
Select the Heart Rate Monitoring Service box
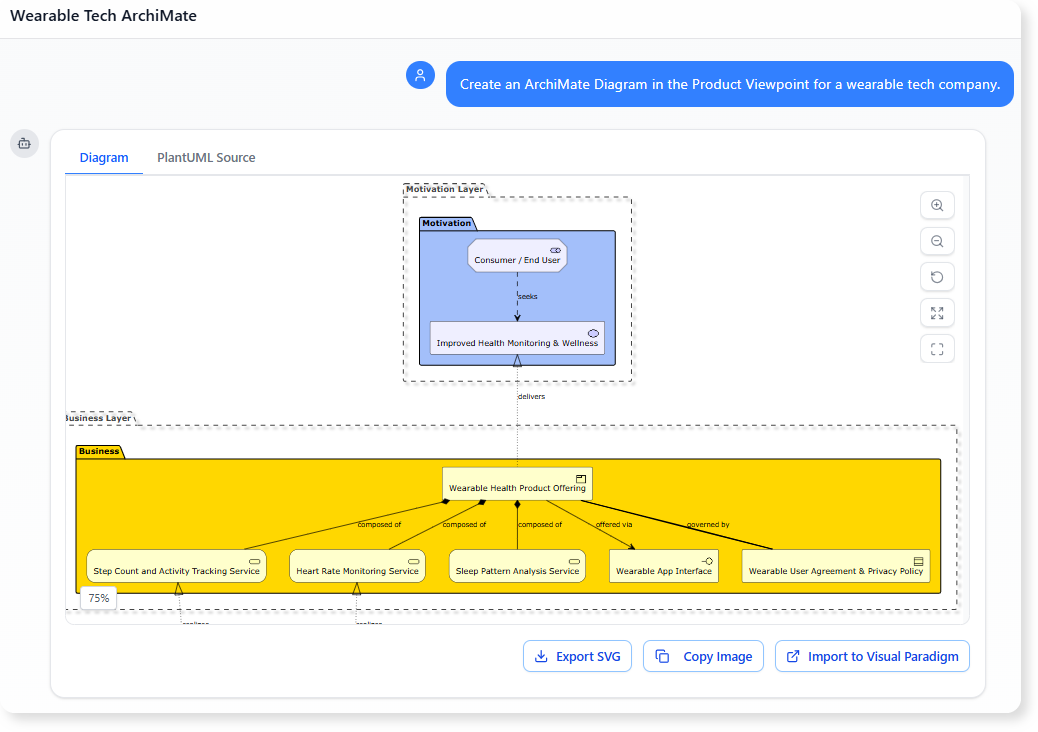click(x=356, y=565)
